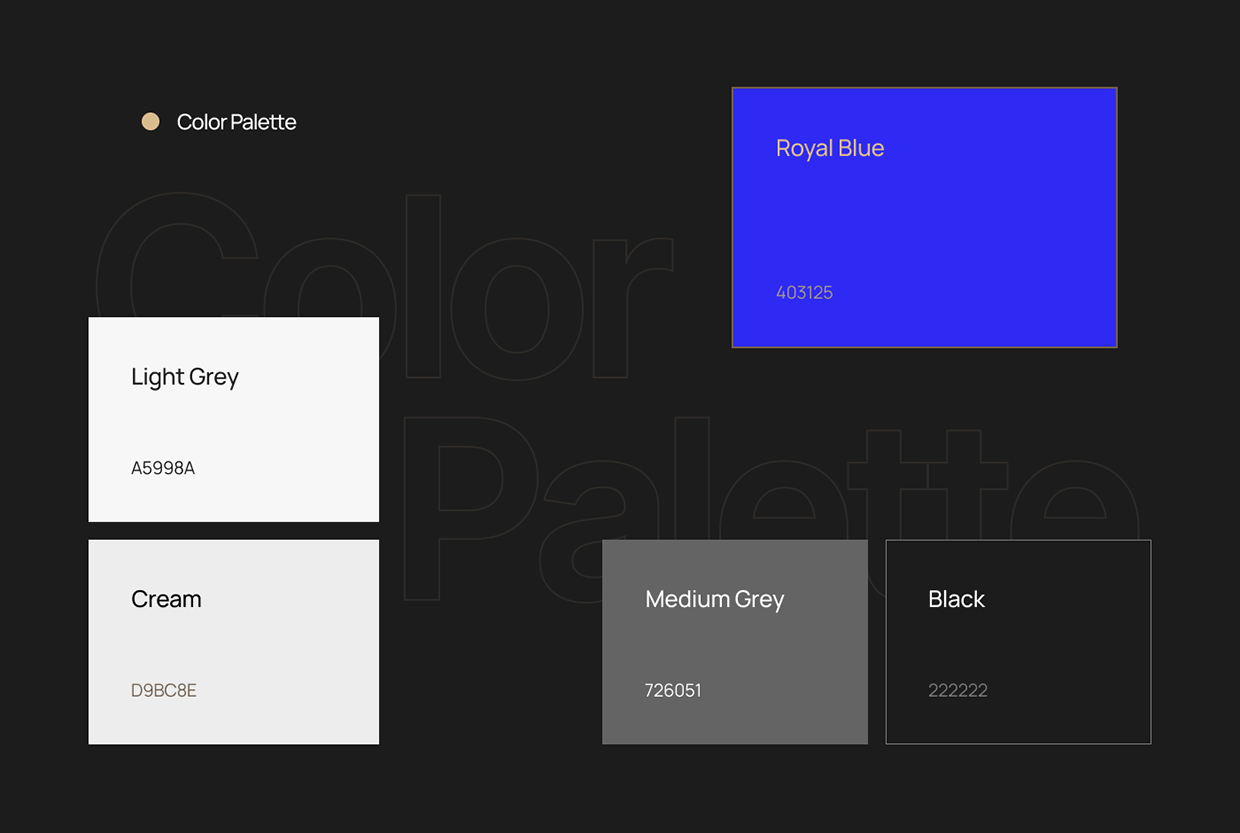This screenshot has width=1240, height=833.
Task: Click the Light Grey title label
Action: click(185, 377)
